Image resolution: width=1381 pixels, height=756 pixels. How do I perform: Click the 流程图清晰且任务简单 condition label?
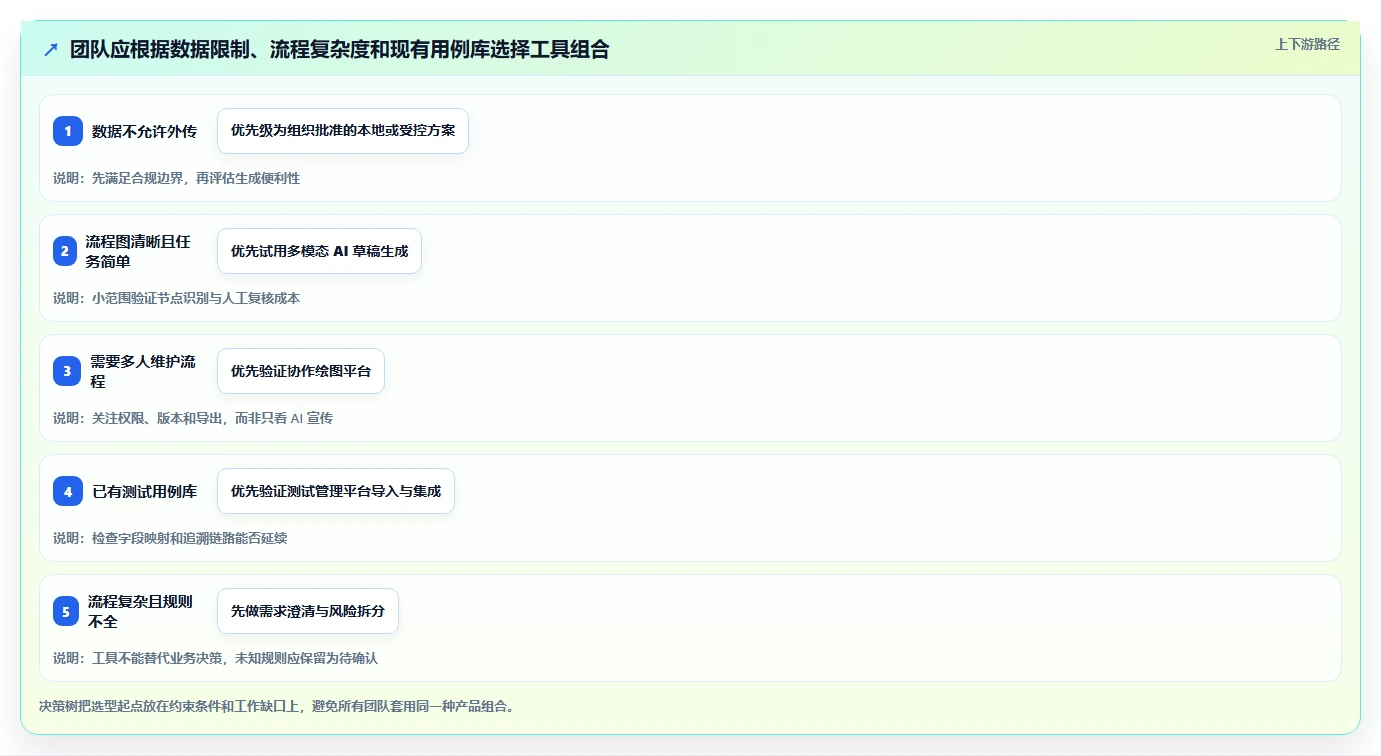click(x=138, y=251)
